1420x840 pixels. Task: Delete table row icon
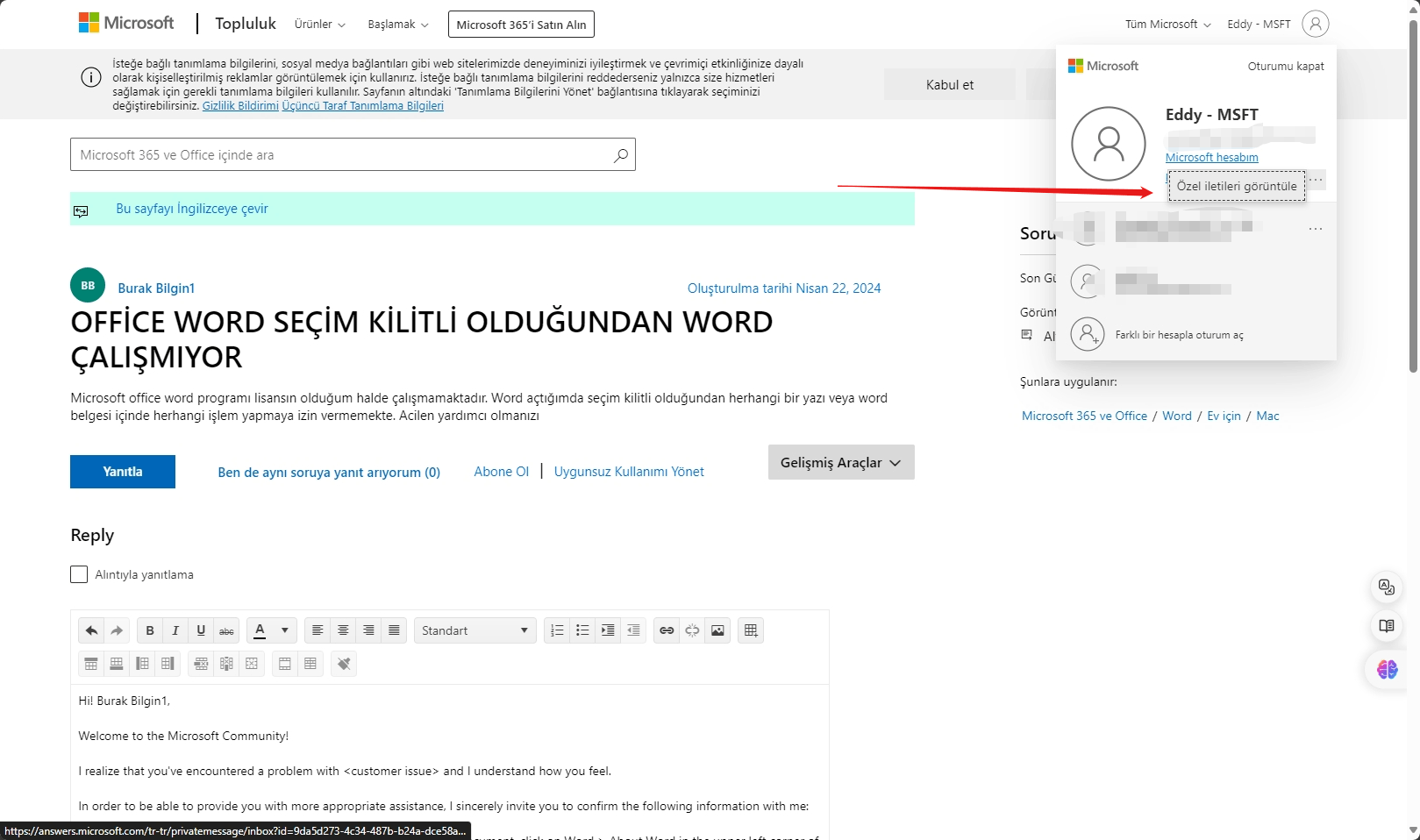coord(201,664)
